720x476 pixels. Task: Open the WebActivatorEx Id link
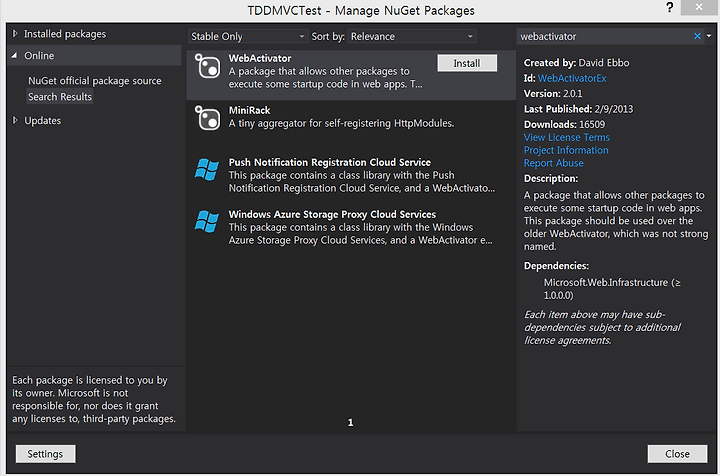pyautogui.click(x=572, y=78)
